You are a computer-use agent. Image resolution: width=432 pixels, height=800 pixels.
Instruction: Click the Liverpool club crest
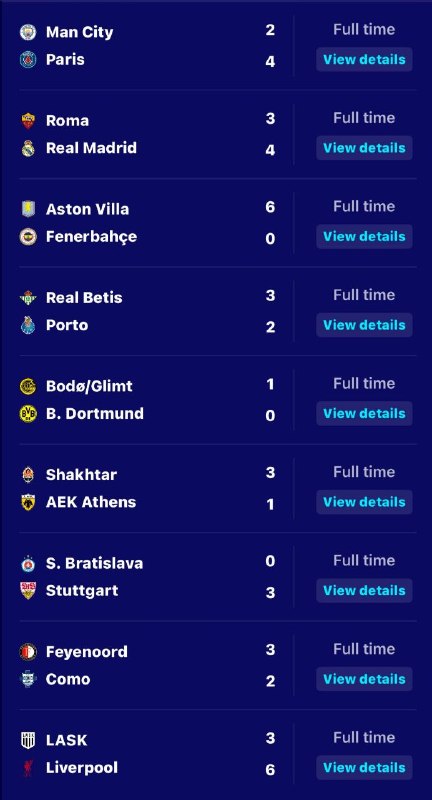tap(28, 768)
